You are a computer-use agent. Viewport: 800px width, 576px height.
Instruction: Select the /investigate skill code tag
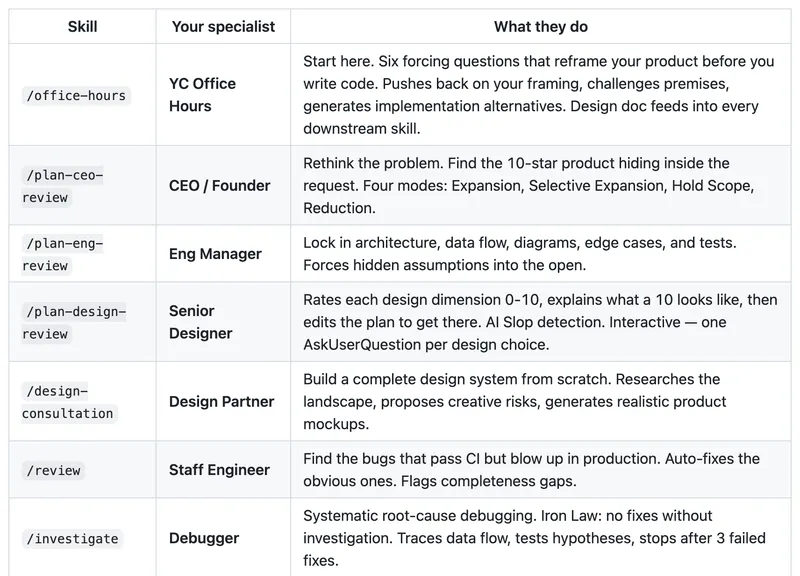72,538
